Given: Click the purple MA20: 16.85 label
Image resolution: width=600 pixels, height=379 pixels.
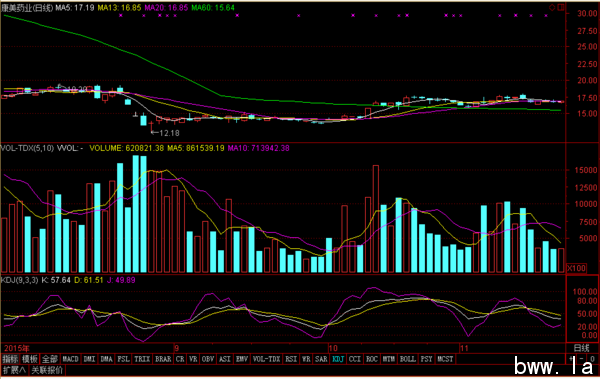Looking at the screenshot, I should (x=166, y=8).
